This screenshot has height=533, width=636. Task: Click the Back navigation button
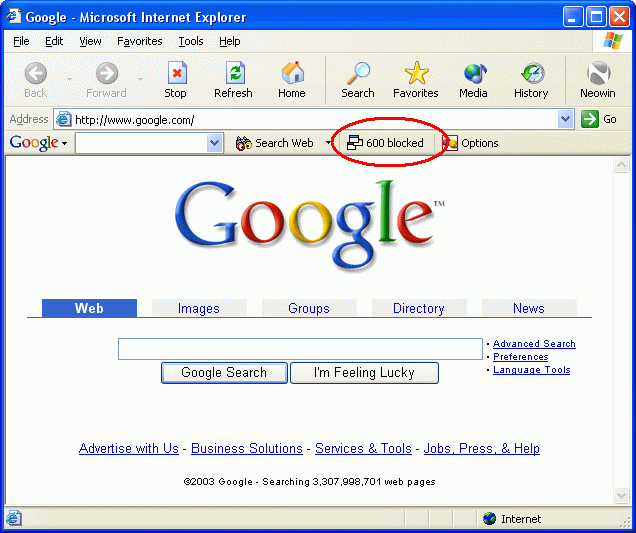click(36, 80)
